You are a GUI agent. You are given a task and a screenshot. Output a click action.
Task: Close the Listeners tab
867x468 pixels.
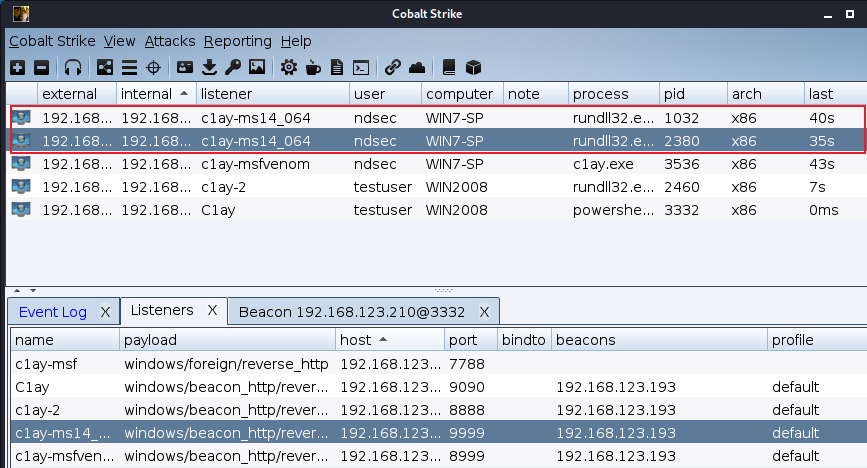[212, 310]
